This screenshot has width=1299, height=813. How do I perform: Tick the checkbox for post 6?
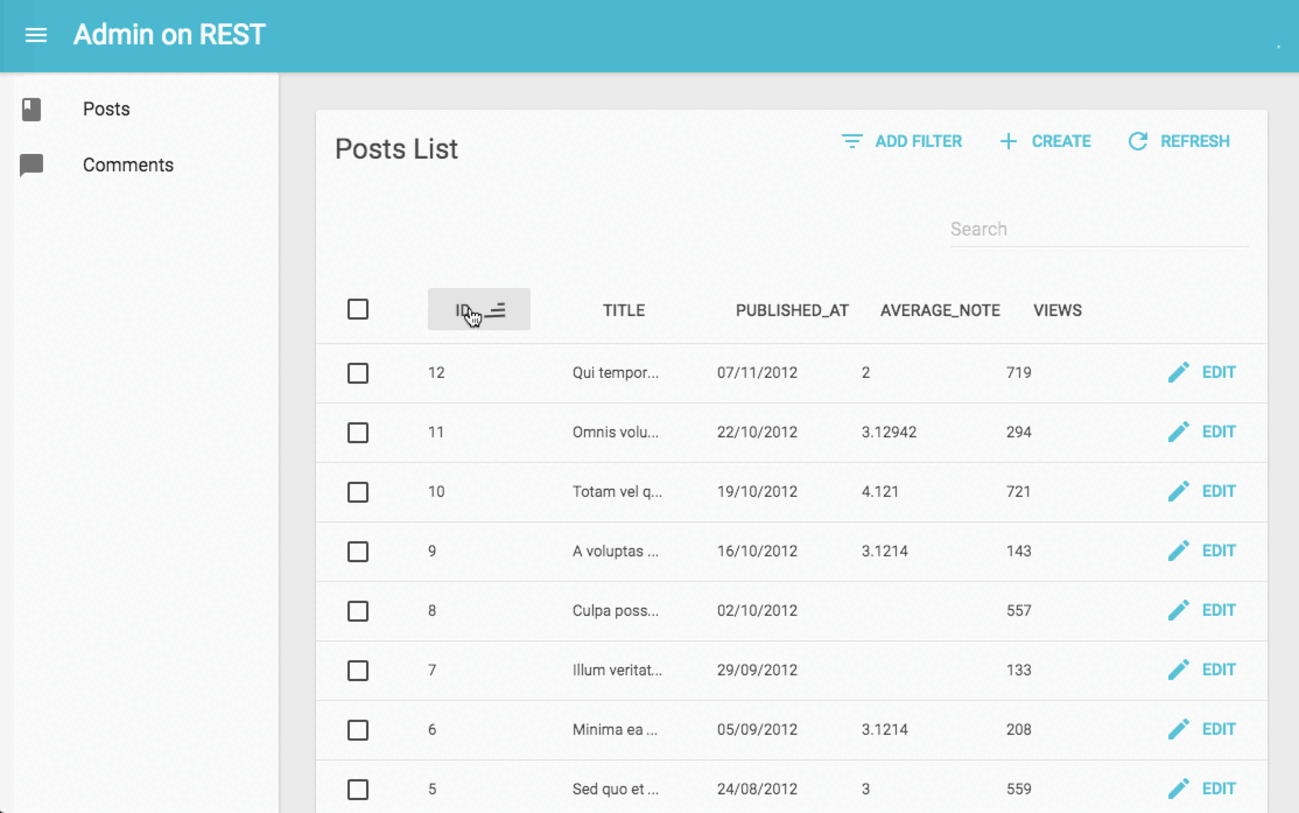358,730
